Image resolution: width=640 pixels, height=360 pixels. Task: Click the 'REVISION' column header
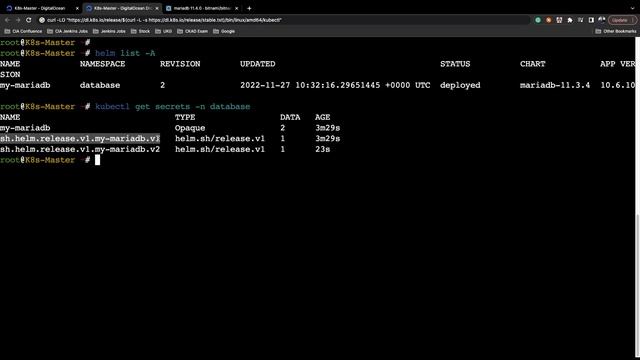pos(180,64)
